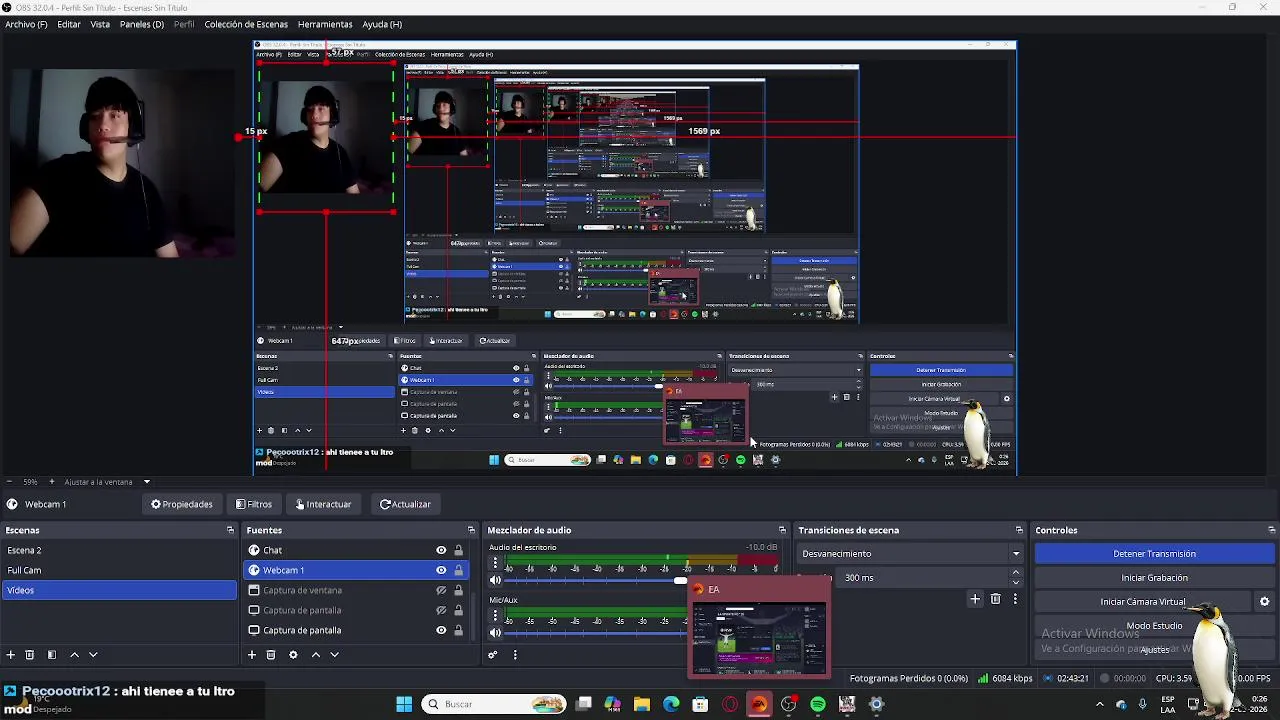Open source properties gear in Fuentes toolbar

(293, 655)
